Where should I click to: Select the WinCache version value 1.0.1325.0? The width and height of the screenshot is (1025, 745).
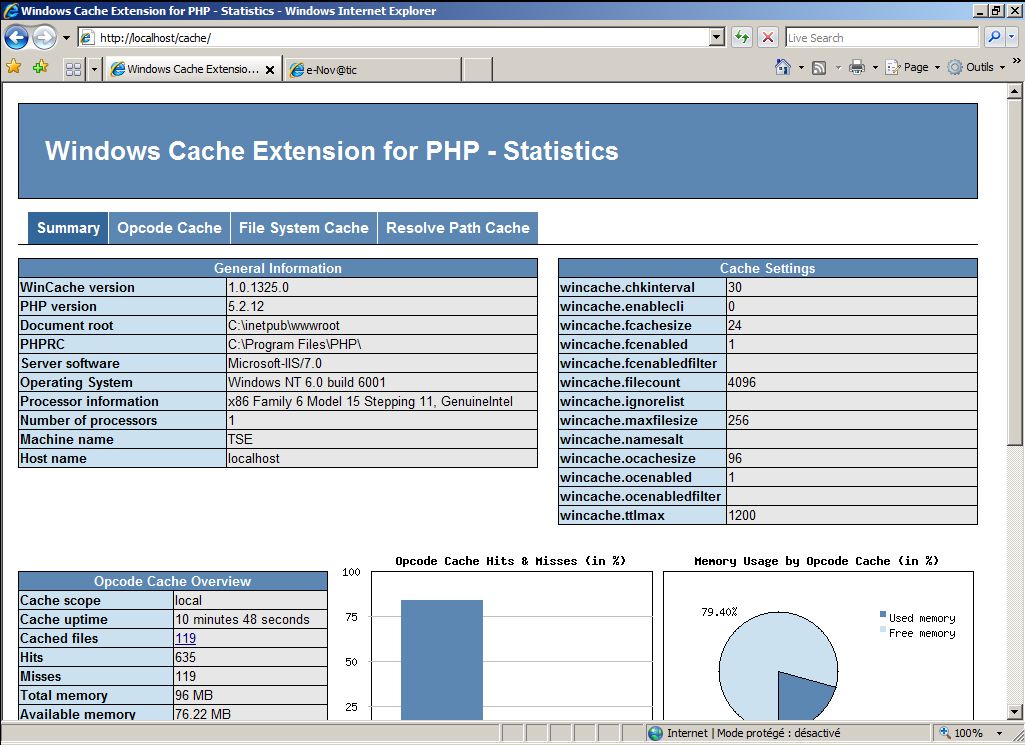pos(258,287)
